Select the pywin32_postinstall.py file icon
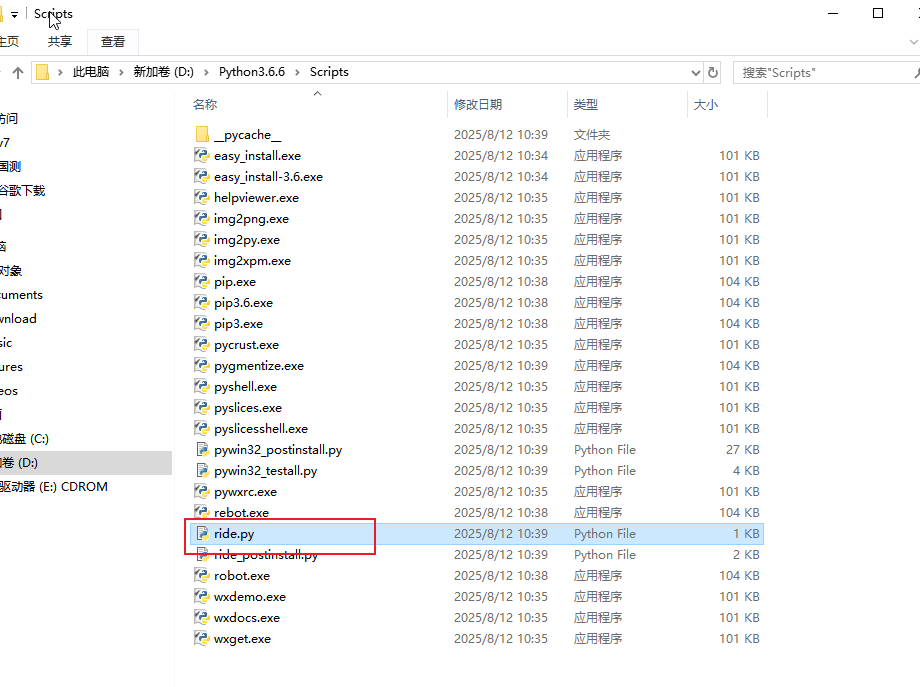920x687 pixels. pos(202,450)
